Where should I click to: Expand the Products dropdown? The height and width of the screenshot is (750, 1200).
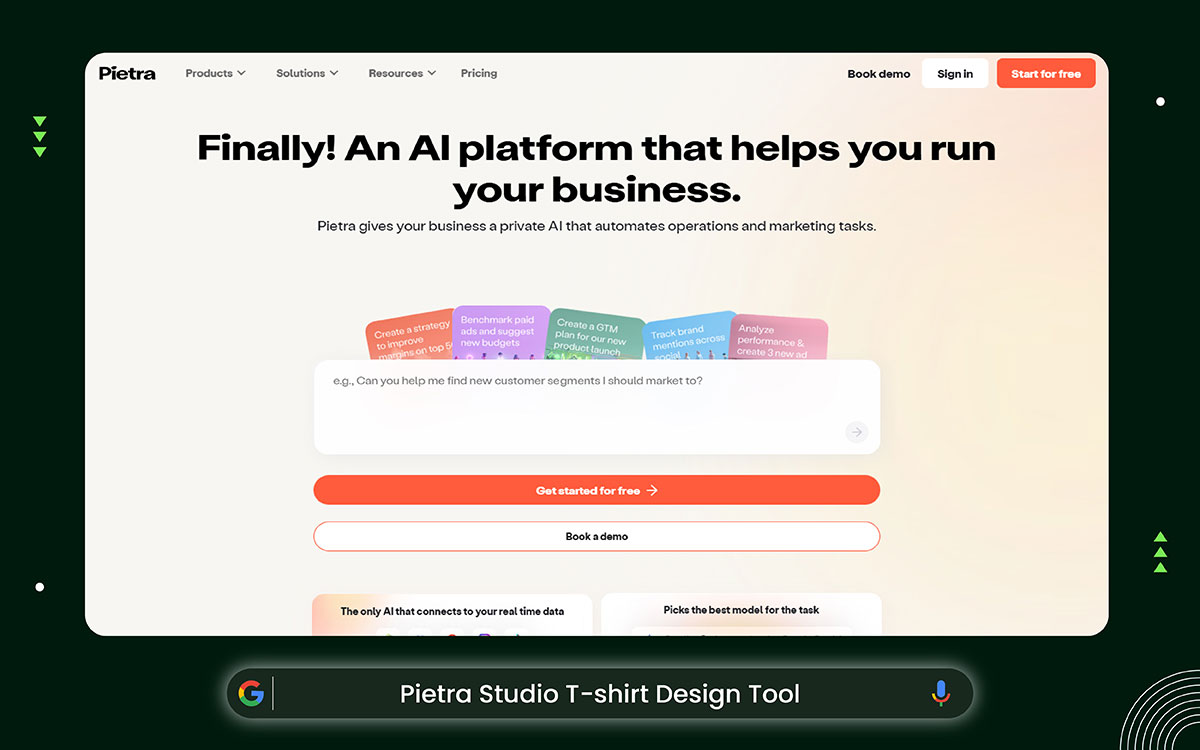(214, 73)
